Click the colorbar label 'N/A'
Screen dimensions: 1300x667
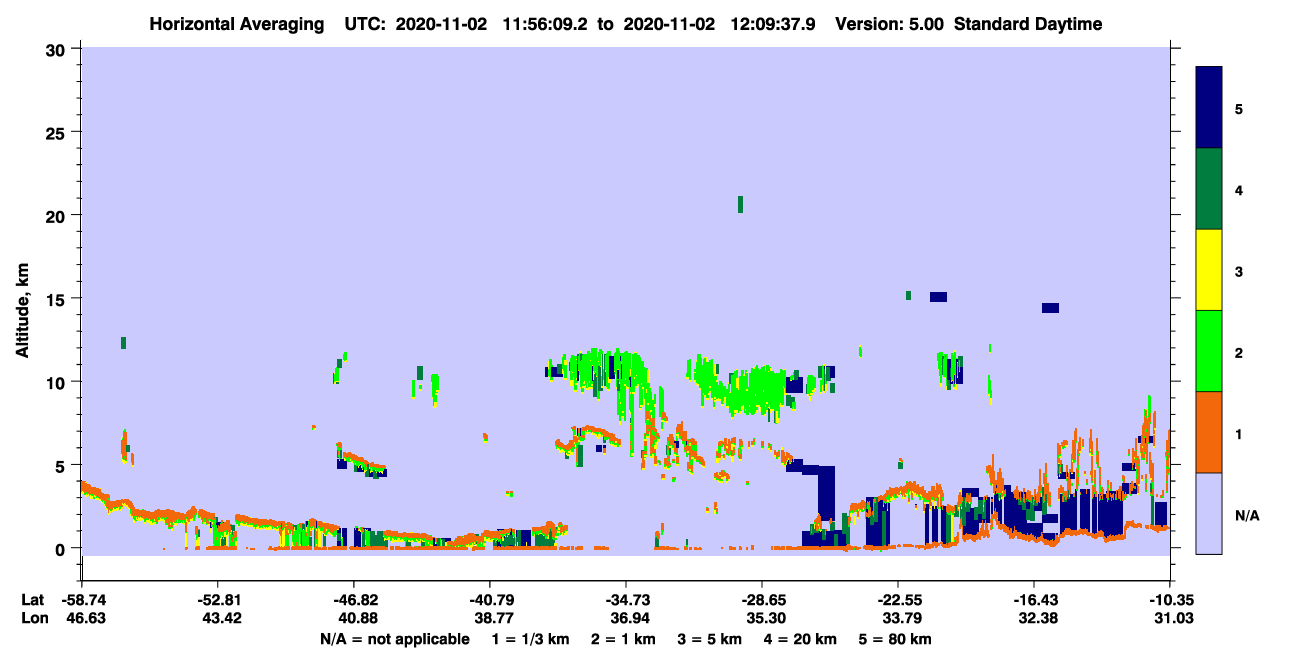point(1246,515)
